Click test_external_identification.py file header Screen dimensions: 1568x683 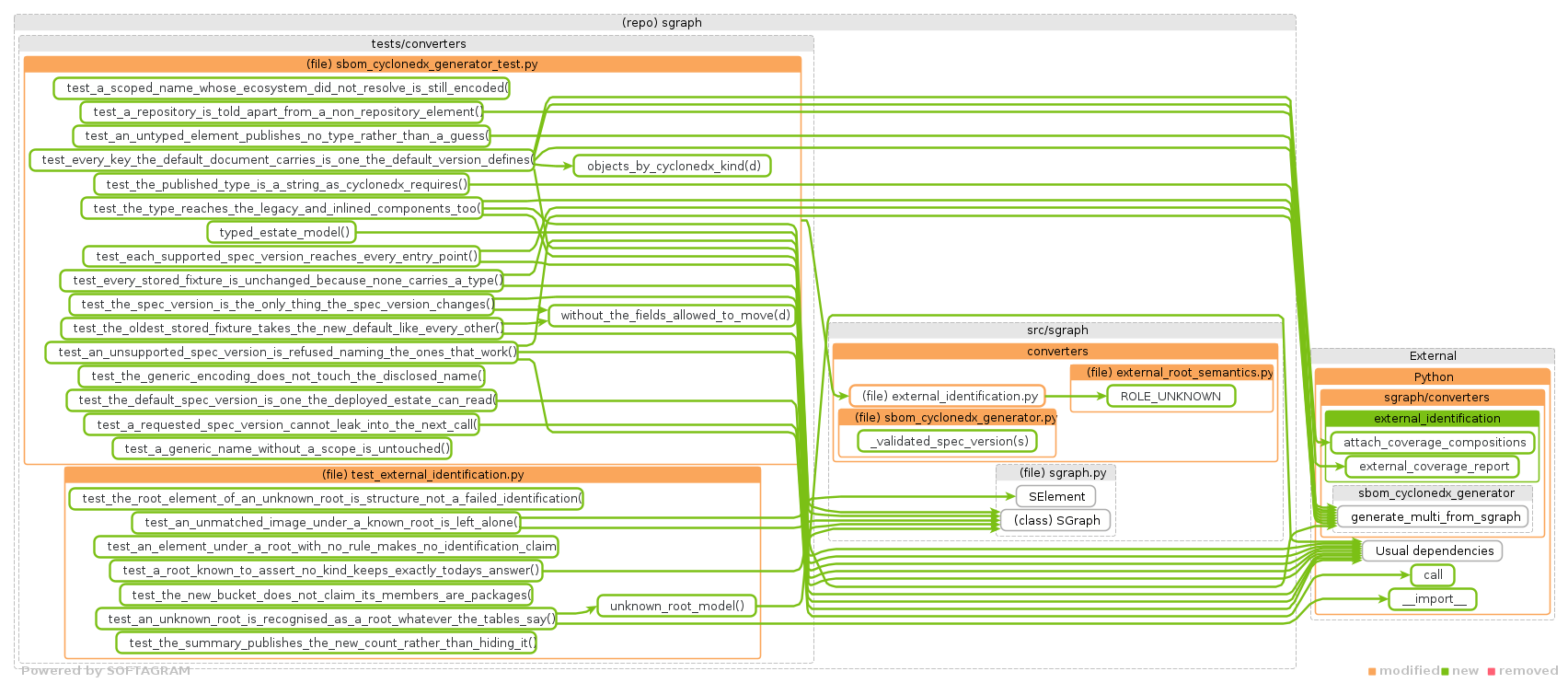[412, 474]
